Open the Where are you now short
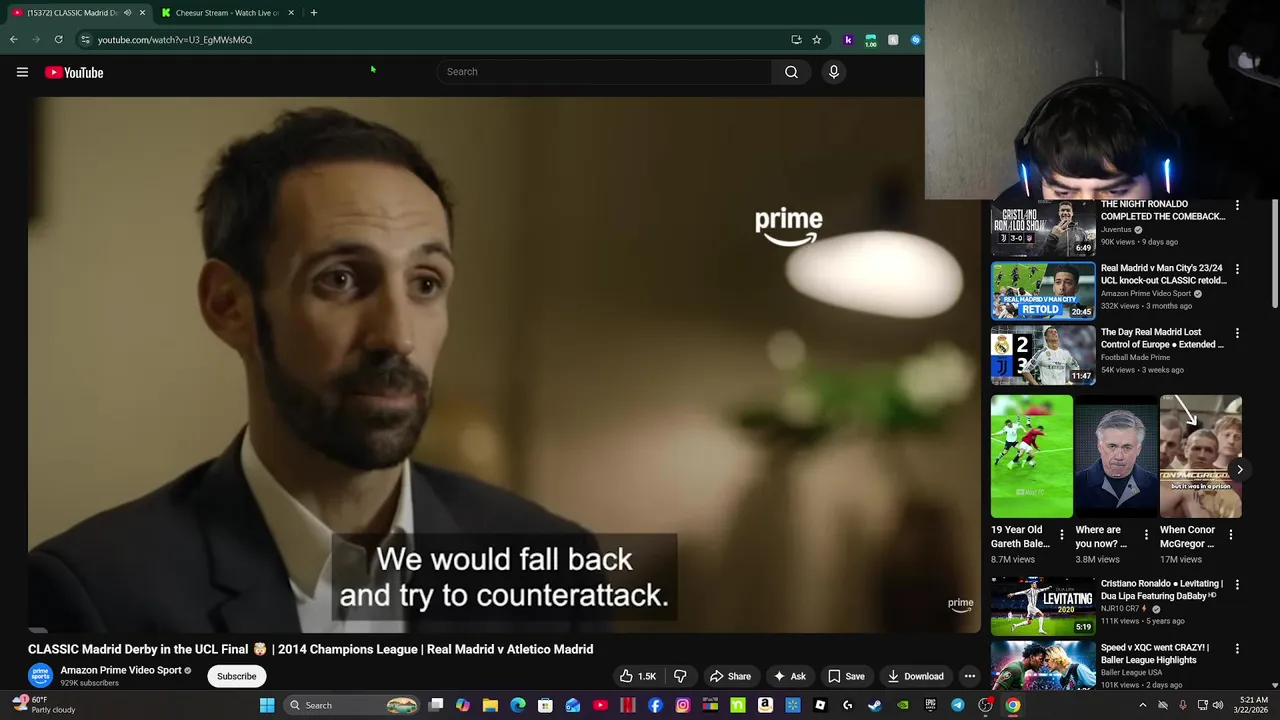This screenshot has width=1280, height=720. (x=1116, y=457)
